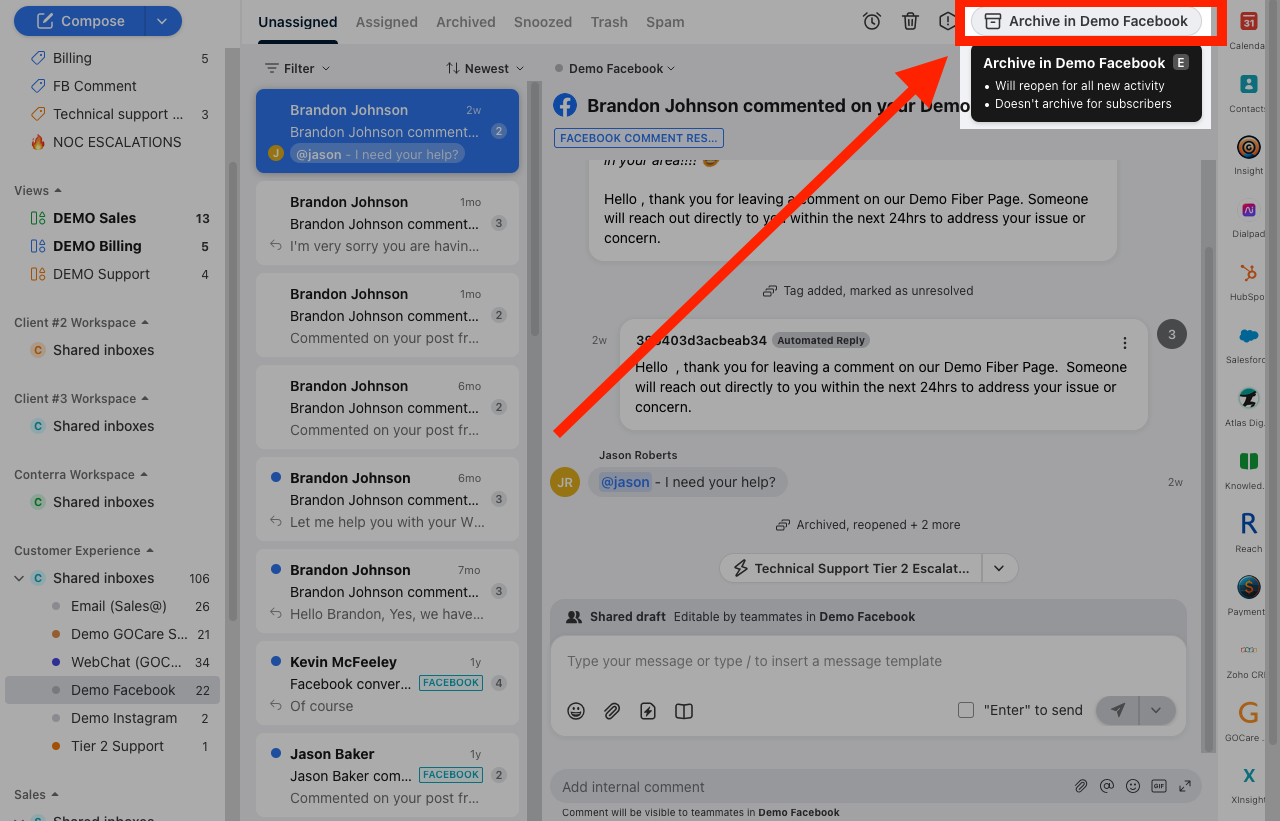Image resolution: width=1280 pixels, height=821 pixels.
Task: Open Kevin McFeeley conversation
Action: [387, 684]
